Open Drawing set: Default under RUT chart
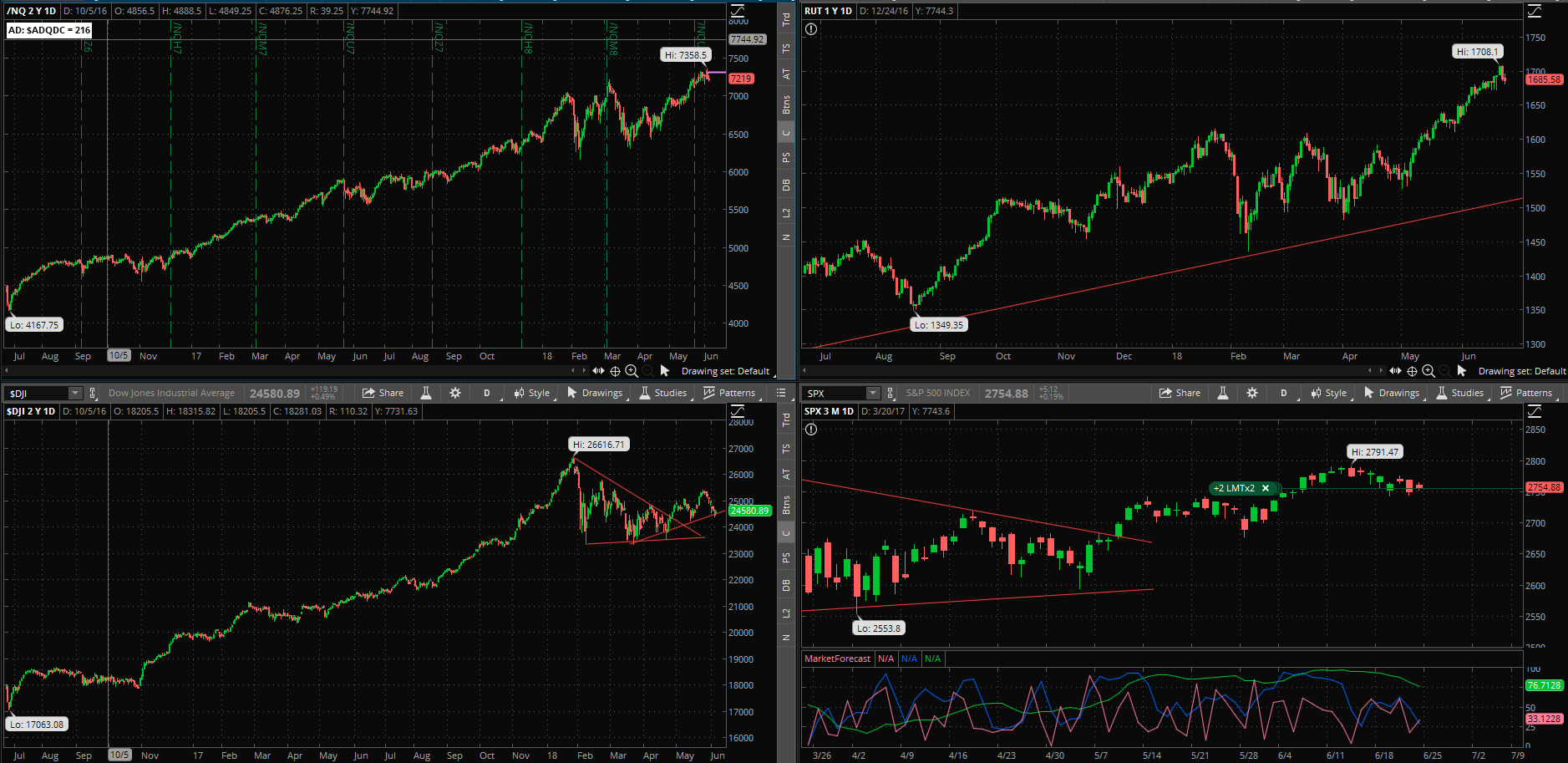 pyautogui.click(x=1522, y=371)
